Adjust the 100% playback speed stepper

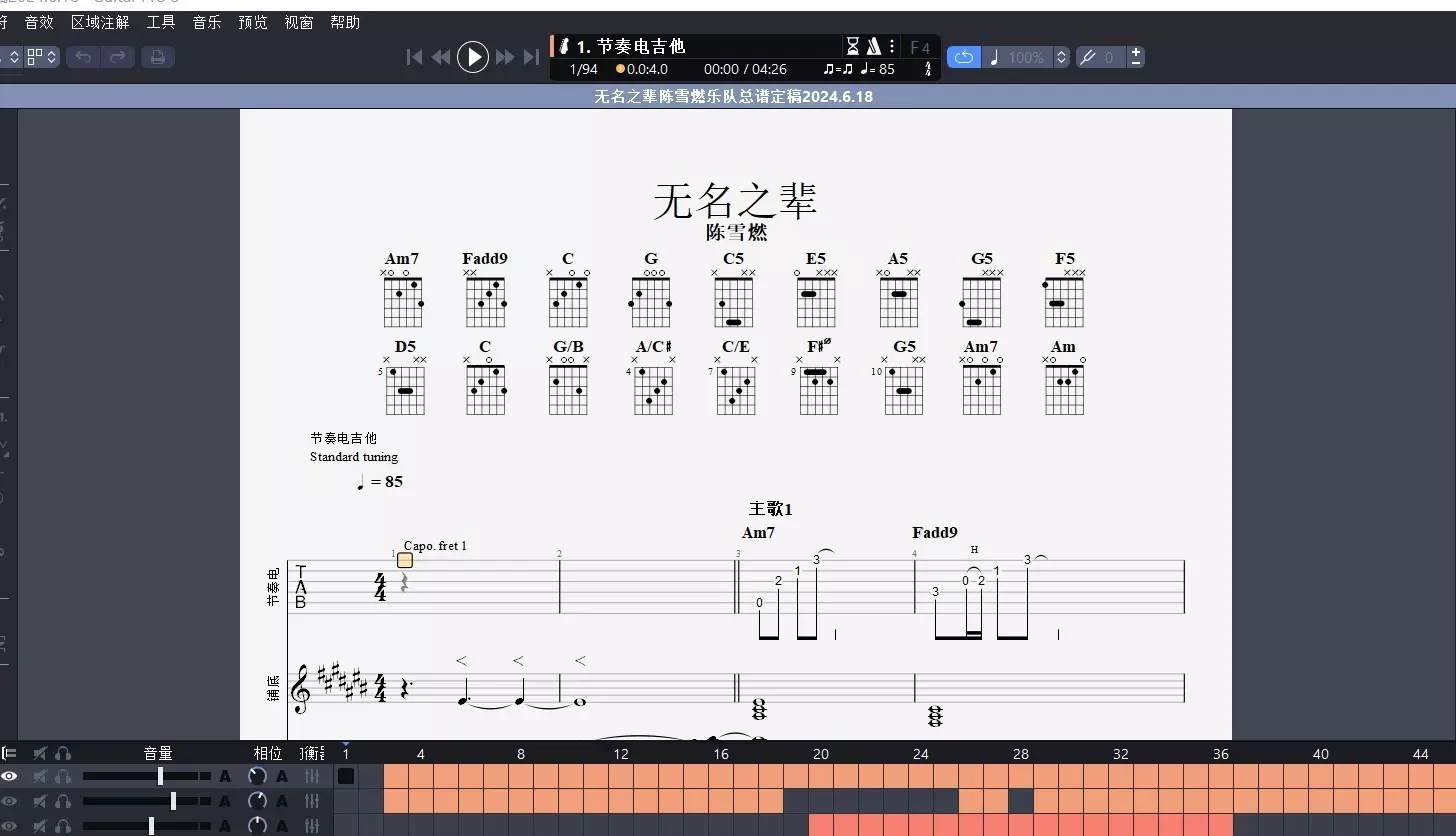pos(1062,57)
